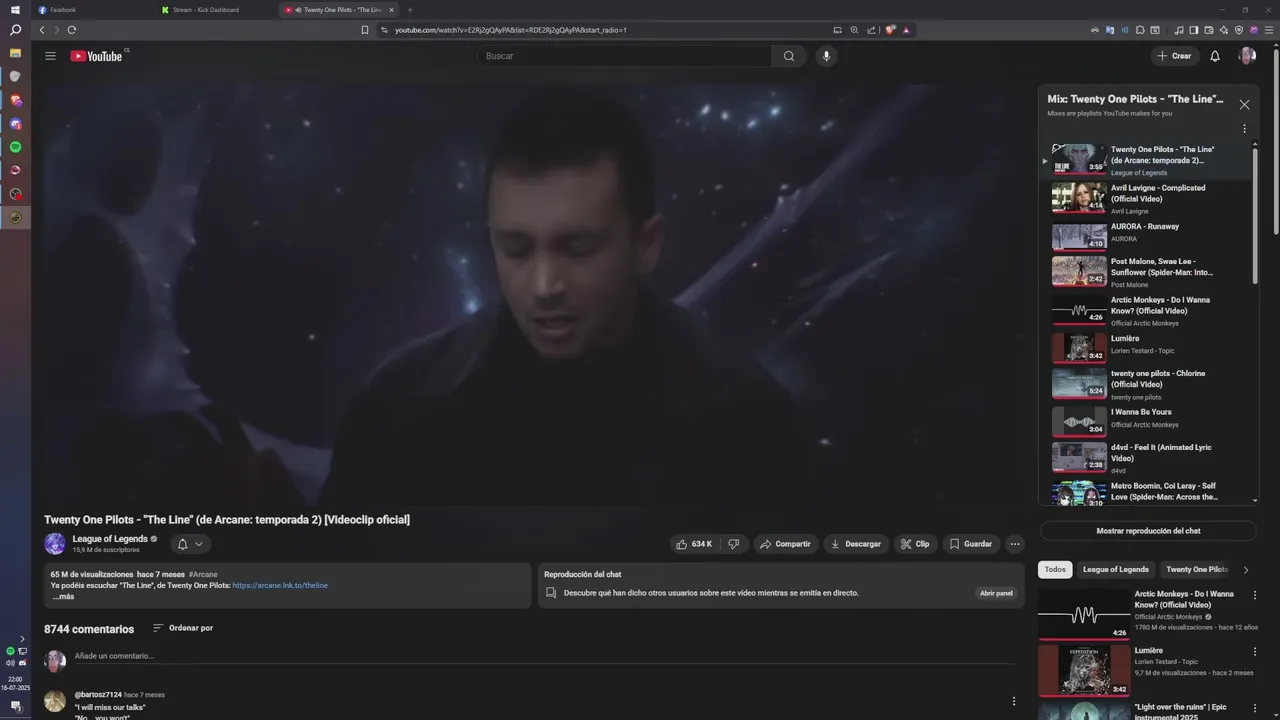Open options for the Arctic Monkeys recommended video
The image size is (1280, 720).
(x=1255, y=595)
